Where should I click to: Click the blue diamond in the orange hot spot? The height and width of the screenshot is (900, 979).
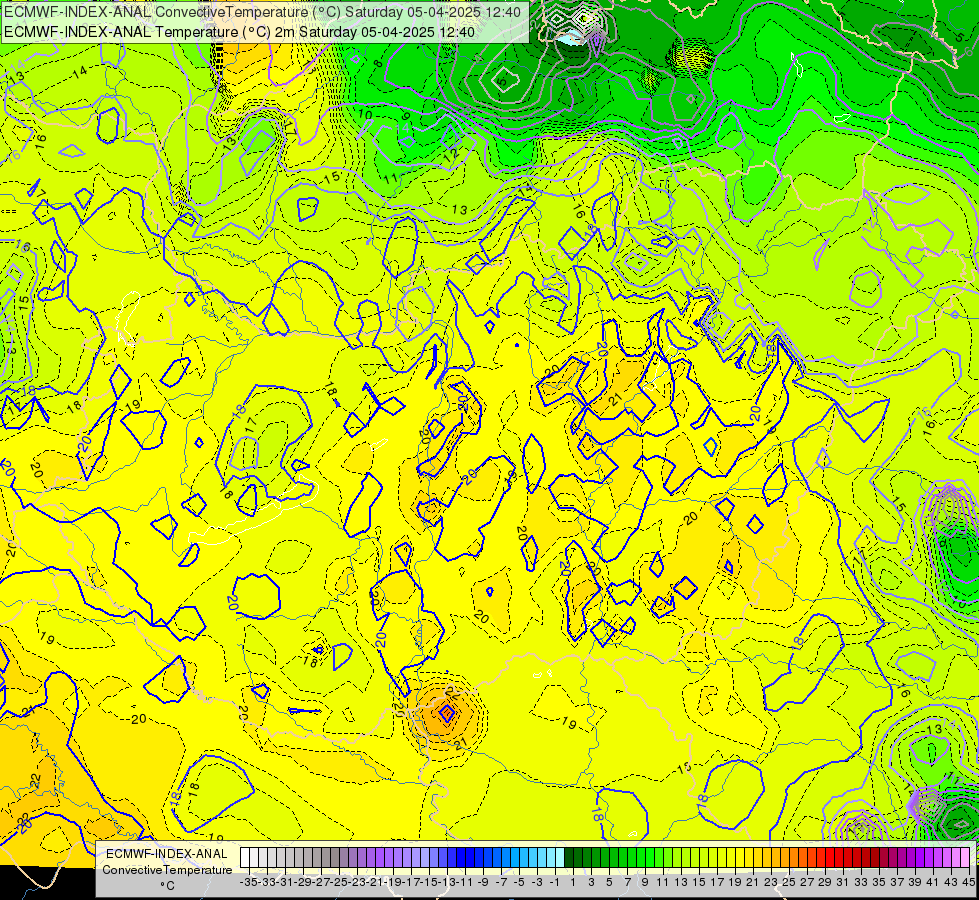click(447, 712)
